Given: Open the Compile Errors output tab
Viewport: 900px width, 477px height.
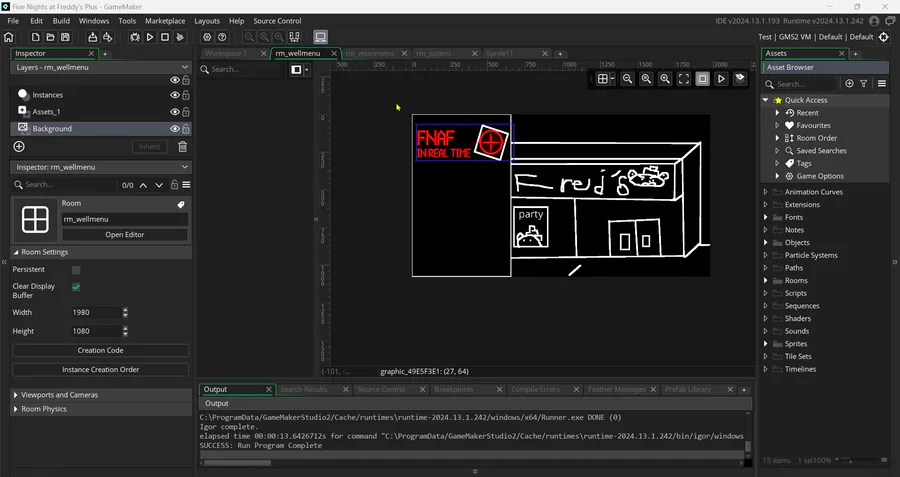Looking at the screenshot, I should click(x=535, y=389).
